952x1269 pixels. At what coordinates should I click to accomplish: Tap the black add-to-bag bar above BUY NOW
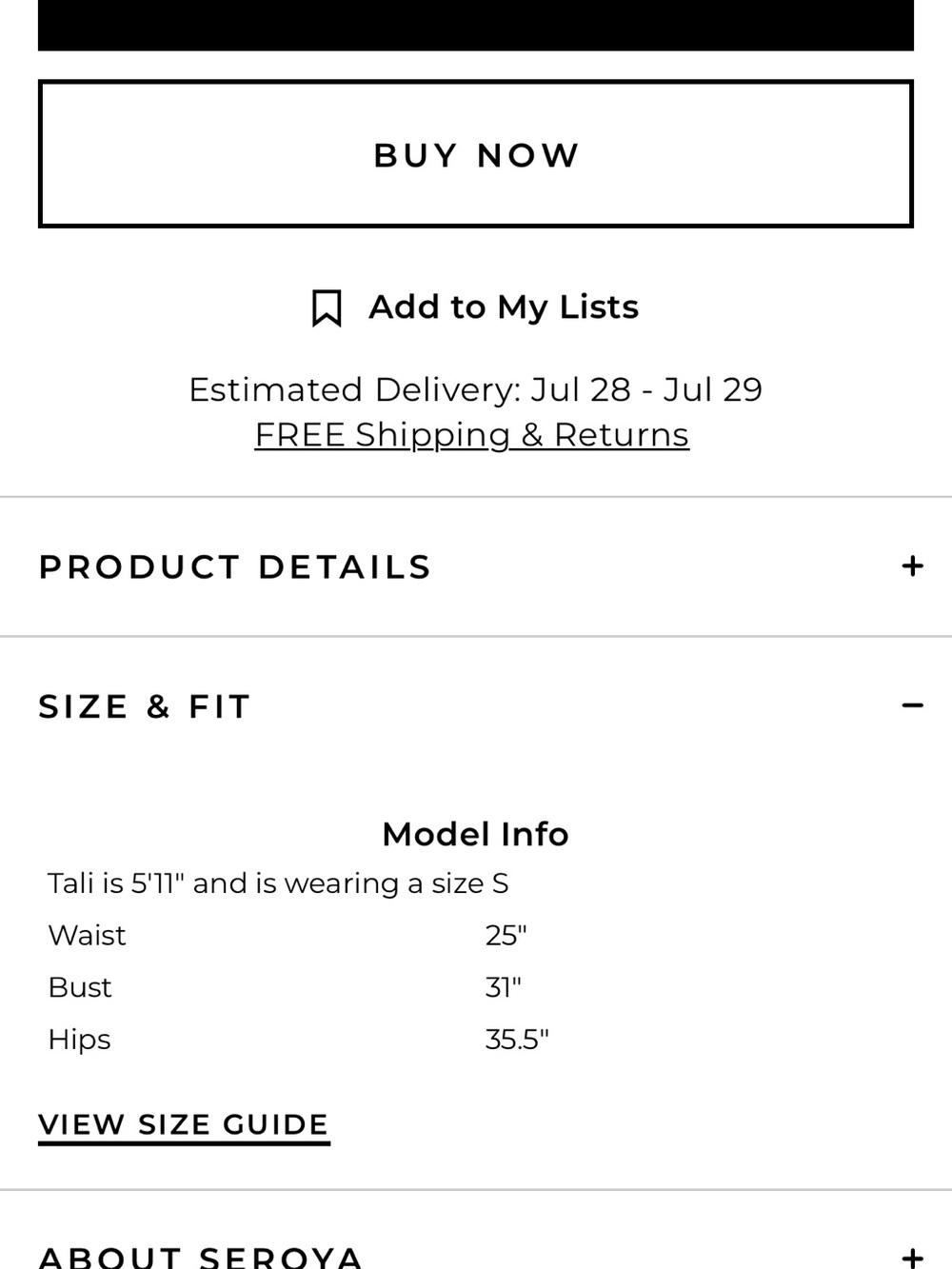(476, 25)
